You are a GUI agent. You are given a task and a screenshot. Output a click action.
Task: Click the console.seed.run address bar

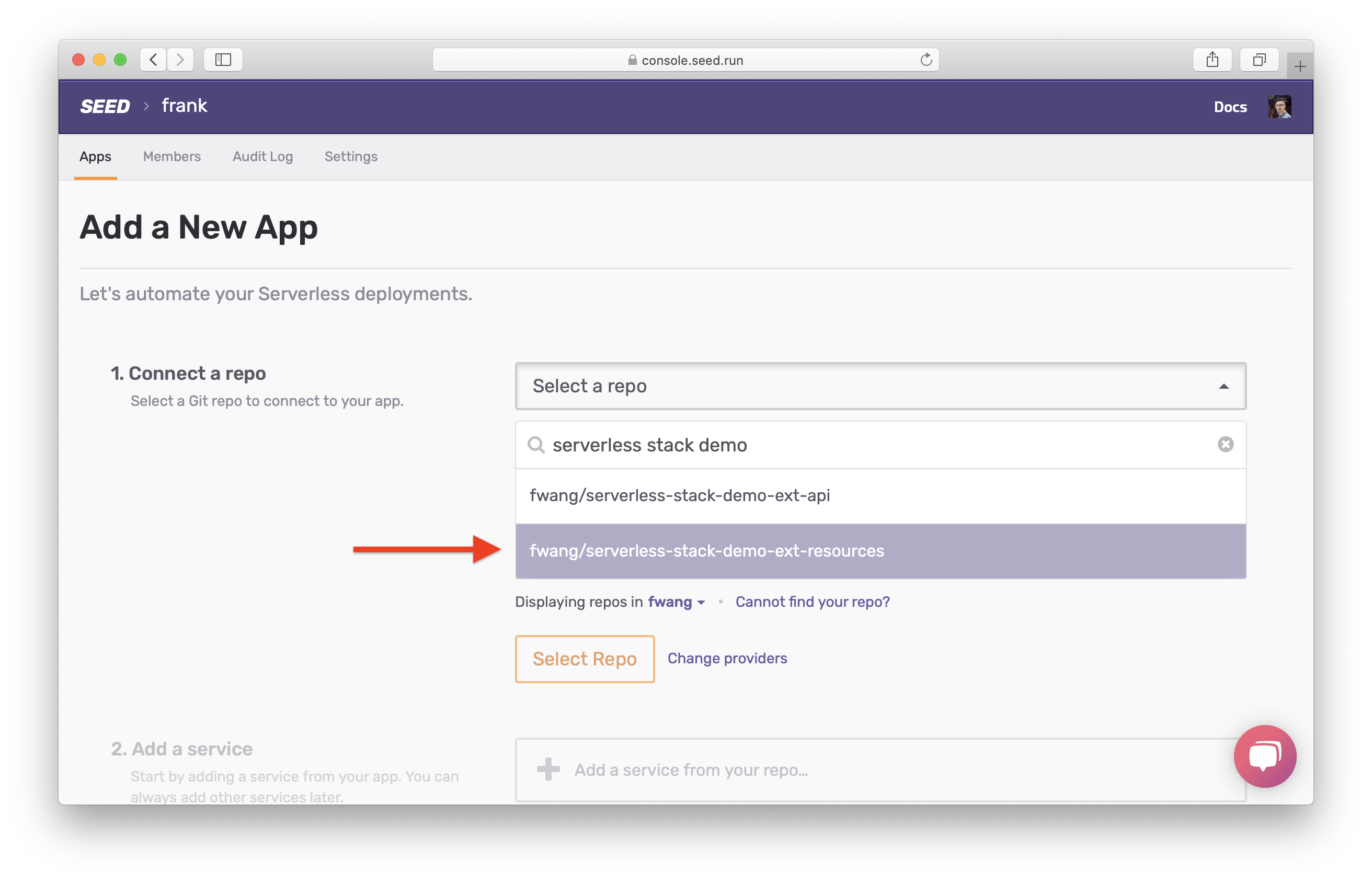685,60
